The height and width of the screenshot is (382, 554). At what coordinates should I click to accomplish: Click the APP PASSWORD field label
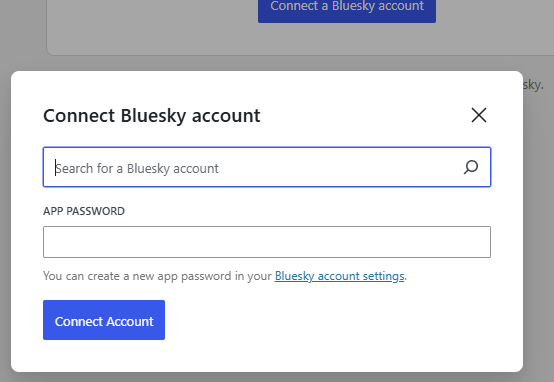click(x=84, y=211)
